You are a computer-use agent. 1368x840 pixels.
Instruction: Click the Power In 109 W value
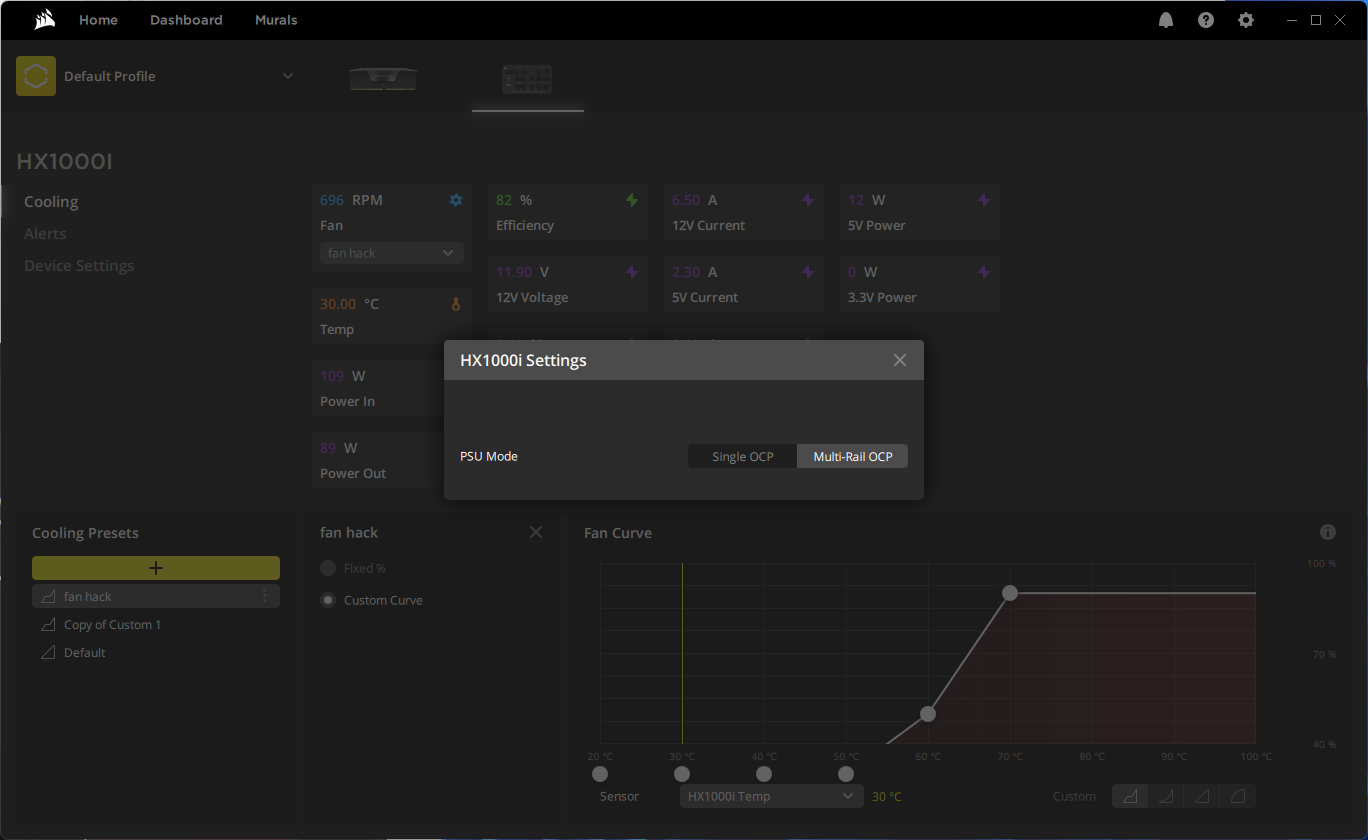342,376
